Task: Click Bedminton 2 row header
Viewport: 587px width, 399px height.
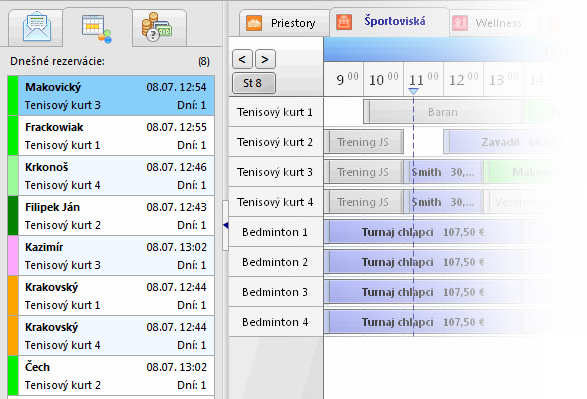Action: [x=276, y=262]
